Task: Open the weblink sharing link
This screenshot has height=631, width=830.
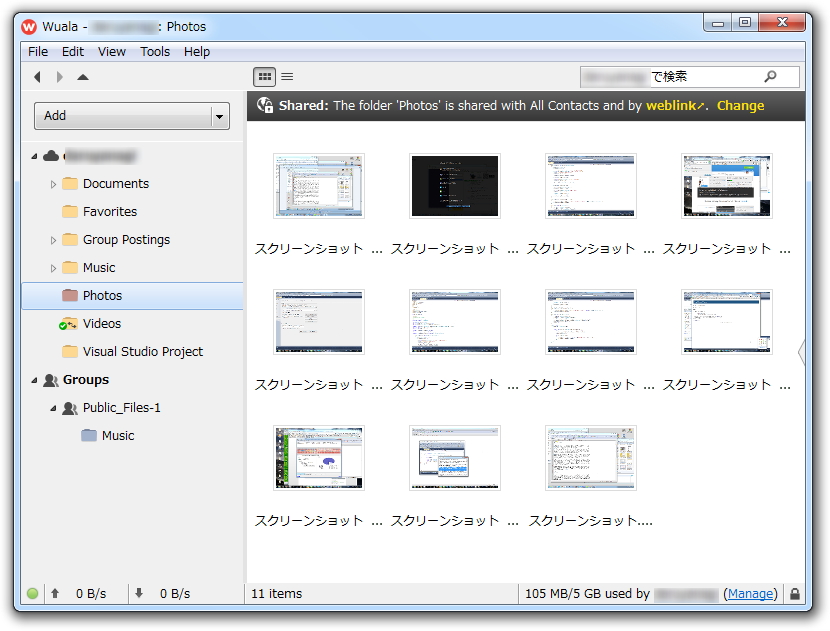Action: click(675, 105)
